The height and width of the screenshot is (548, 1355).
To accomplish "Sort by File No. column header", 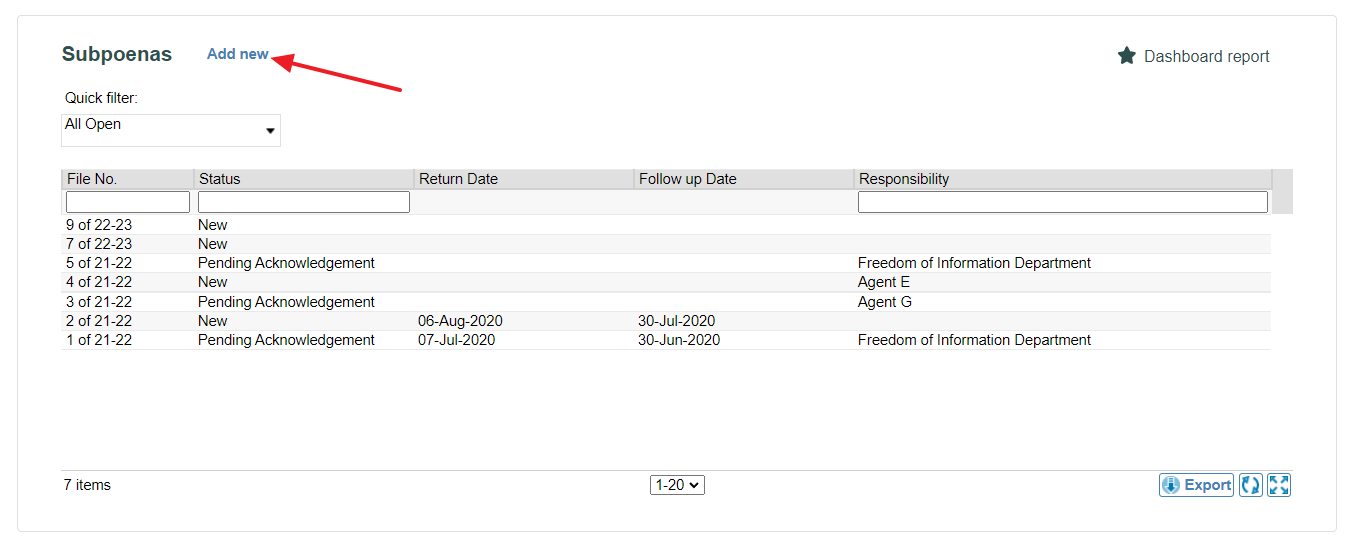I will [x=92, y=179].
